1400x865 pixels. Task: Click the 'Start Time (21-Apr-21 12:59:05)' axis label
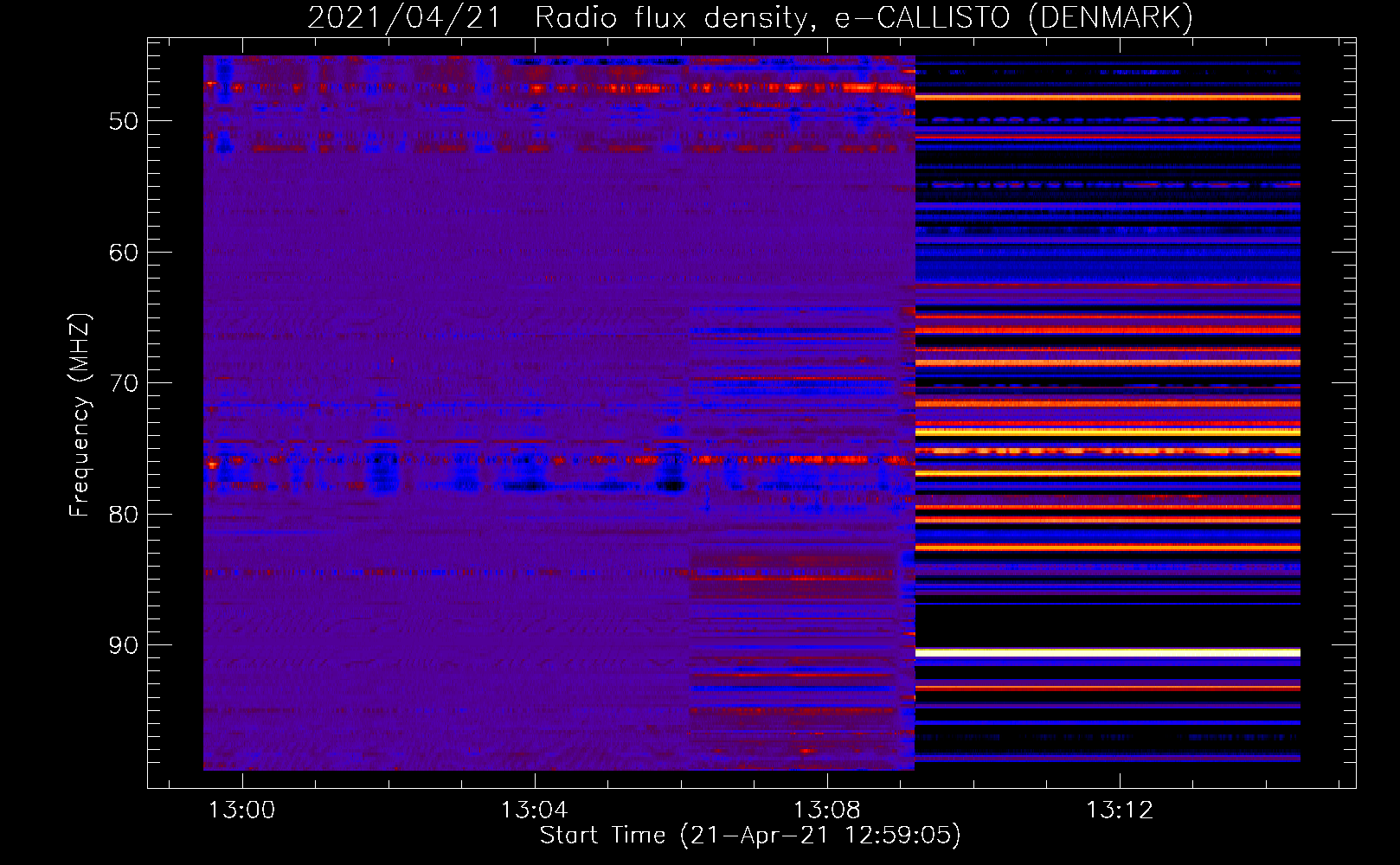tap(750, 836)
